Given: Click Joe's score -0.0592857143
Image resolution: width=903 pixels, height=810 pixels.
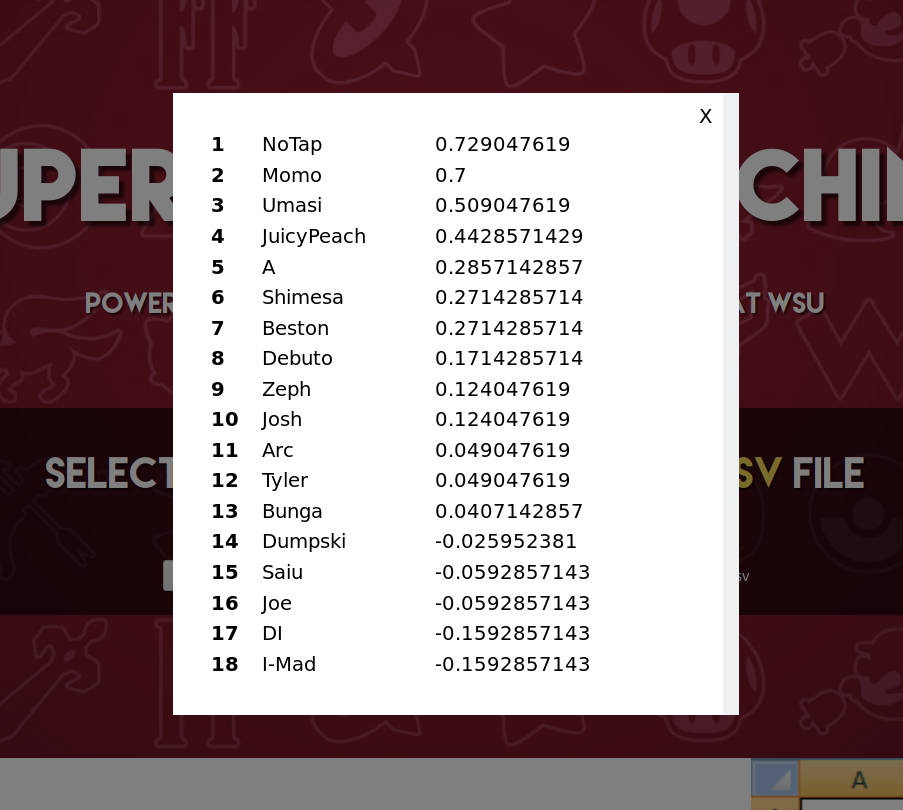Looking at the screenshot, I should pos(513,603).
